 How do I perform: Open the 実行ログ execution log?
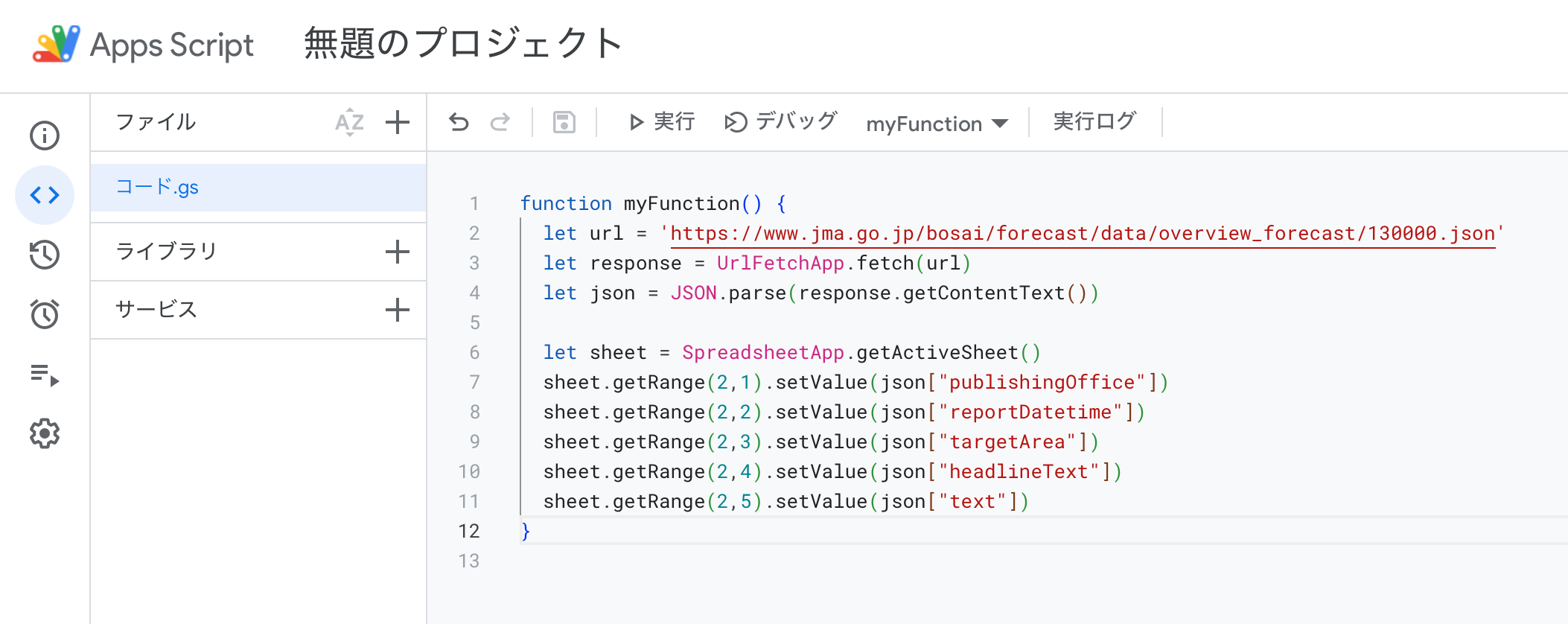1094,122
